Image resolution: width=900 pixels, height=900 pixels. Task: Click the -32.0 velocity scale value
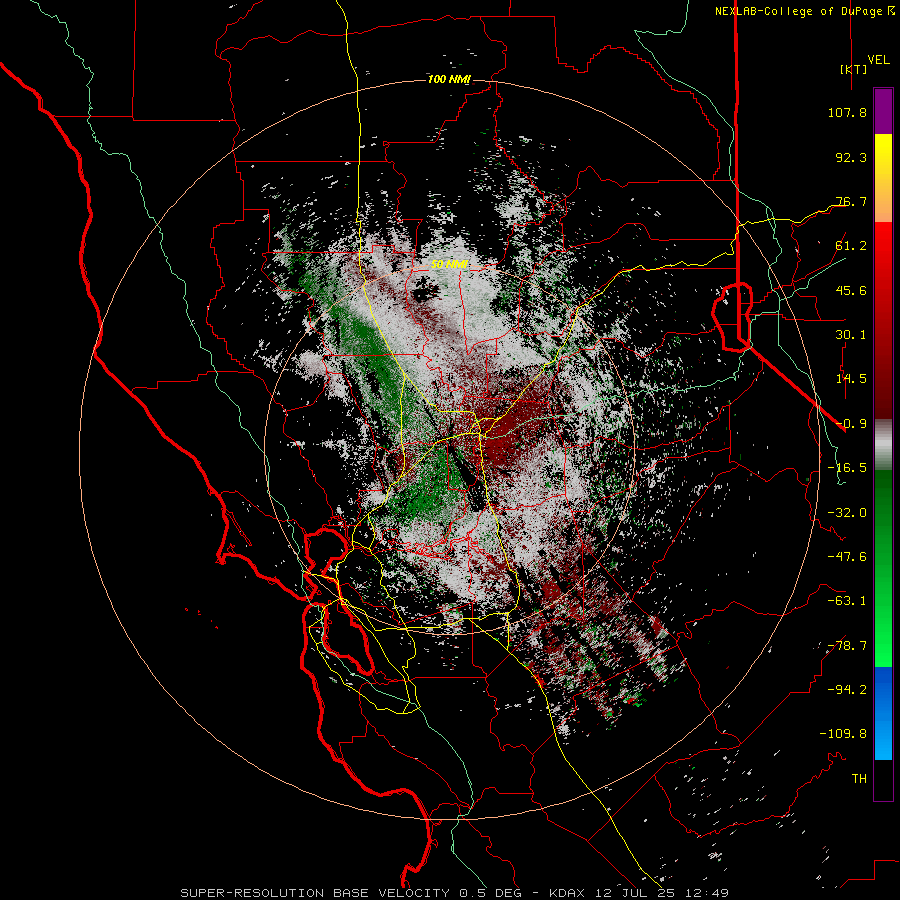point(847,513)
